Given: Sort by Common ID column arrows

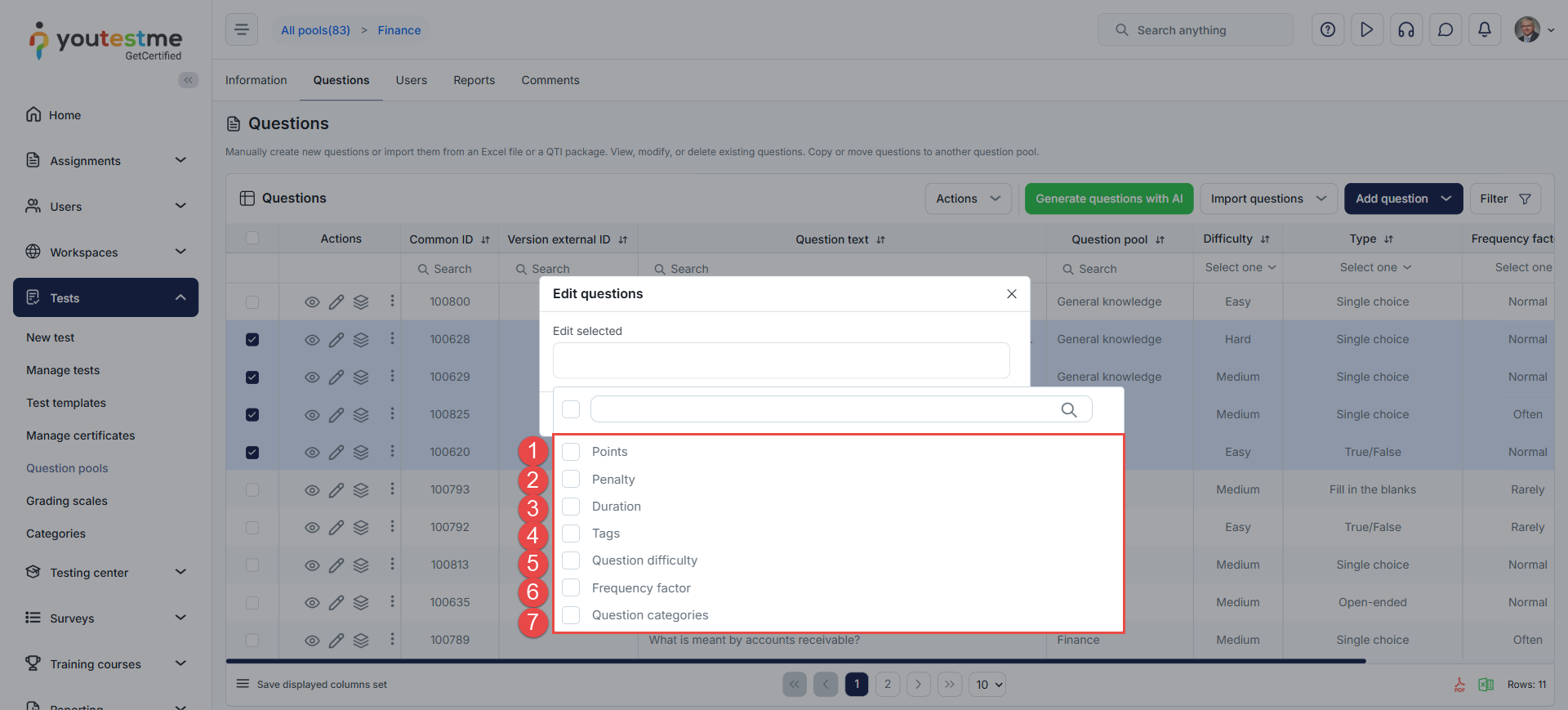Looking at the screenshot, I should click(485, 240).
